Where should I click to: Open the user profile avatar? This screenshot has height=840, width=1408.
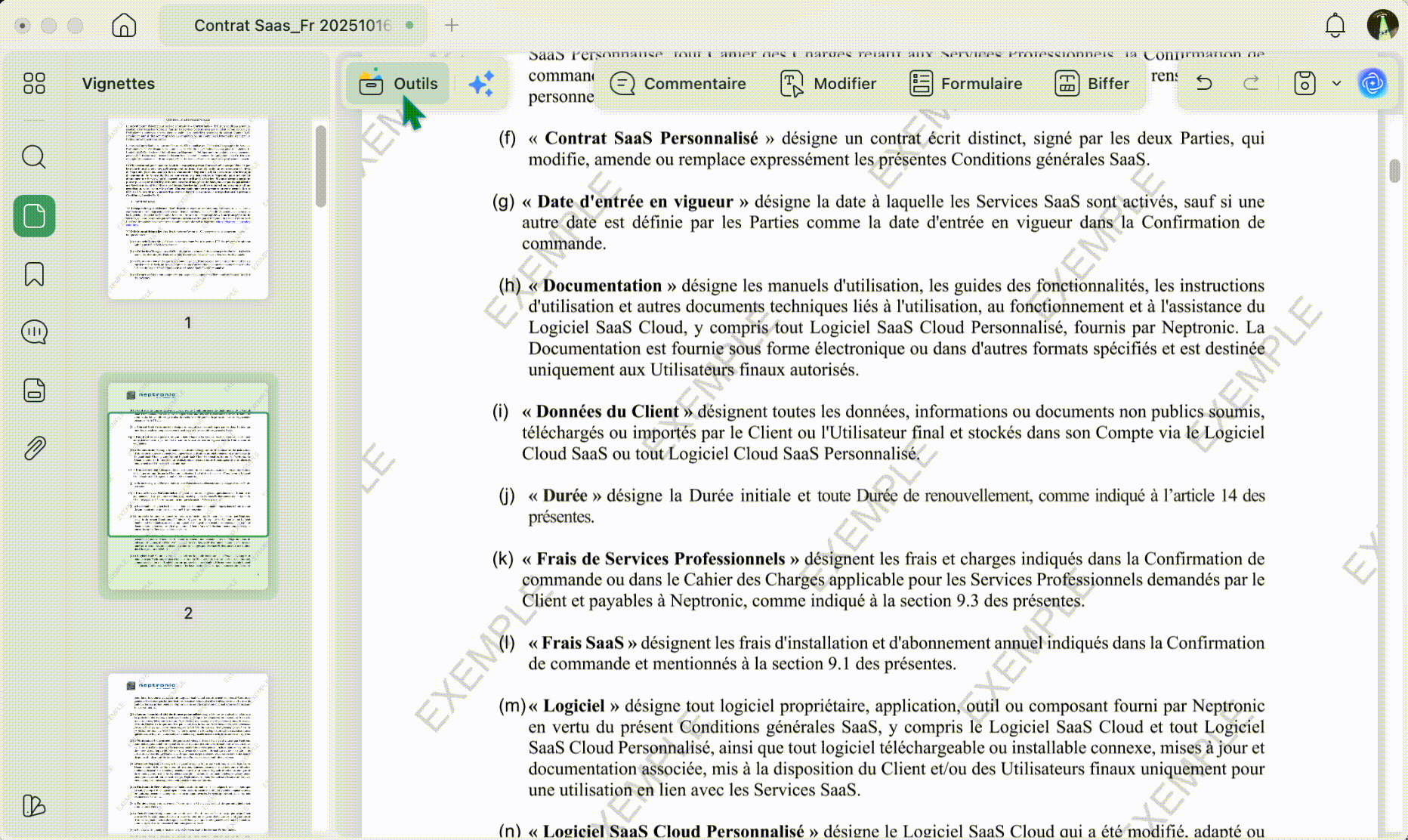pos(1382,25)
